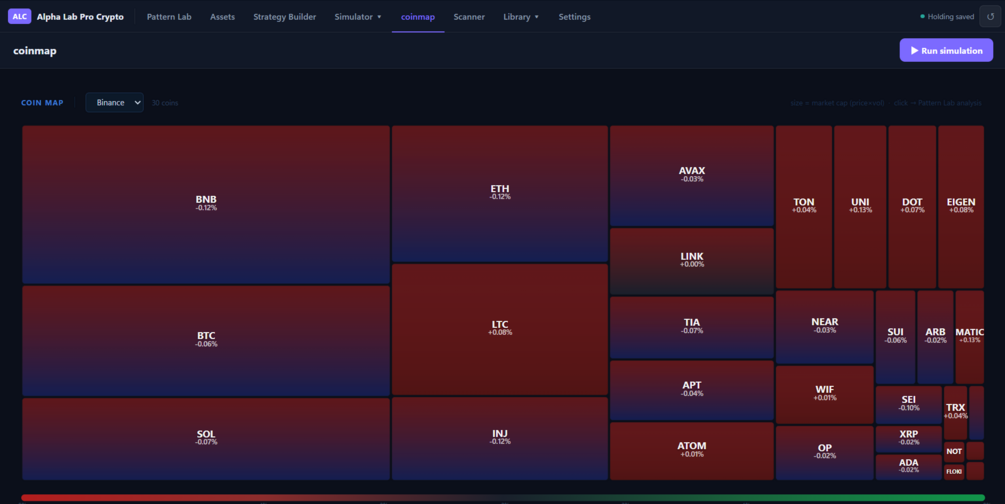The width and height of the screenshot is (1005, 504).
Task: Open the SEI tile
Action: (x=909, y=405)
